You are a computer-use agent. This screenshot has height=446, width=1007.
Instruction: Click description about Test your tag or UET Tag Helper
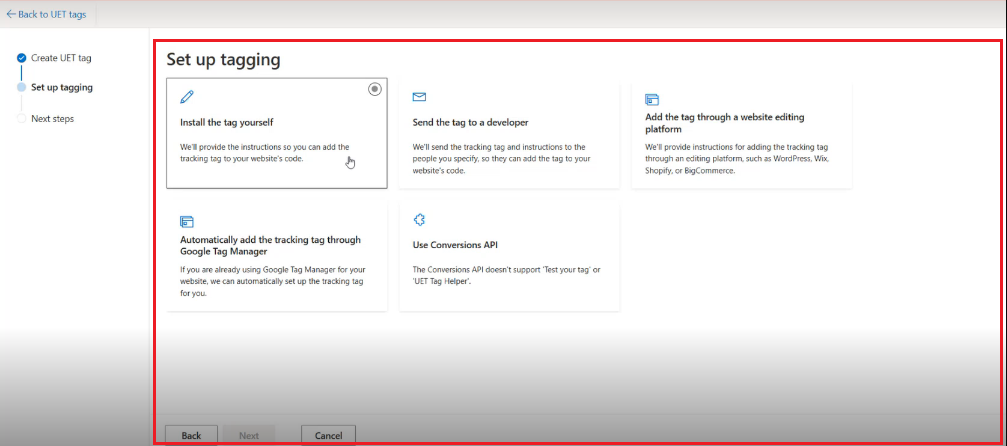tap(506, 276)
